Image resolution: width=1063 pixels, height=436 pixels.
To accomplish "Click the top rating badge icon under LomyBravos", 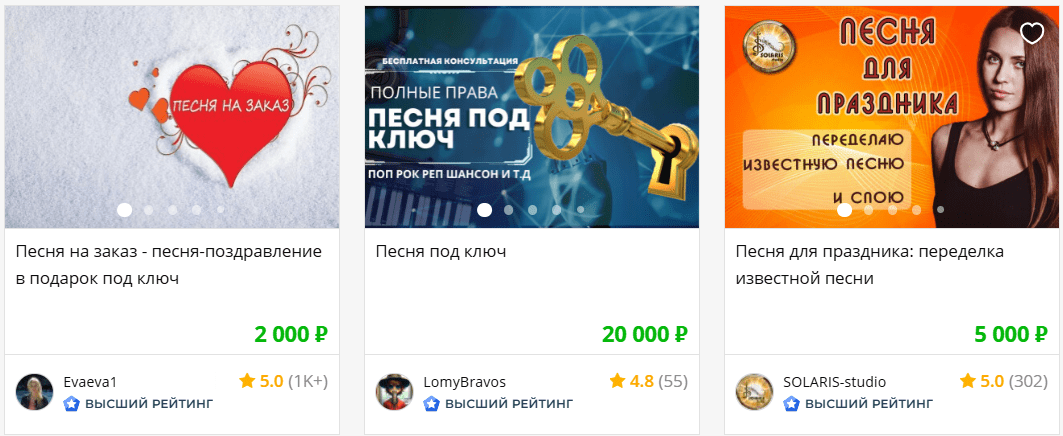I will tap(431, 404).
